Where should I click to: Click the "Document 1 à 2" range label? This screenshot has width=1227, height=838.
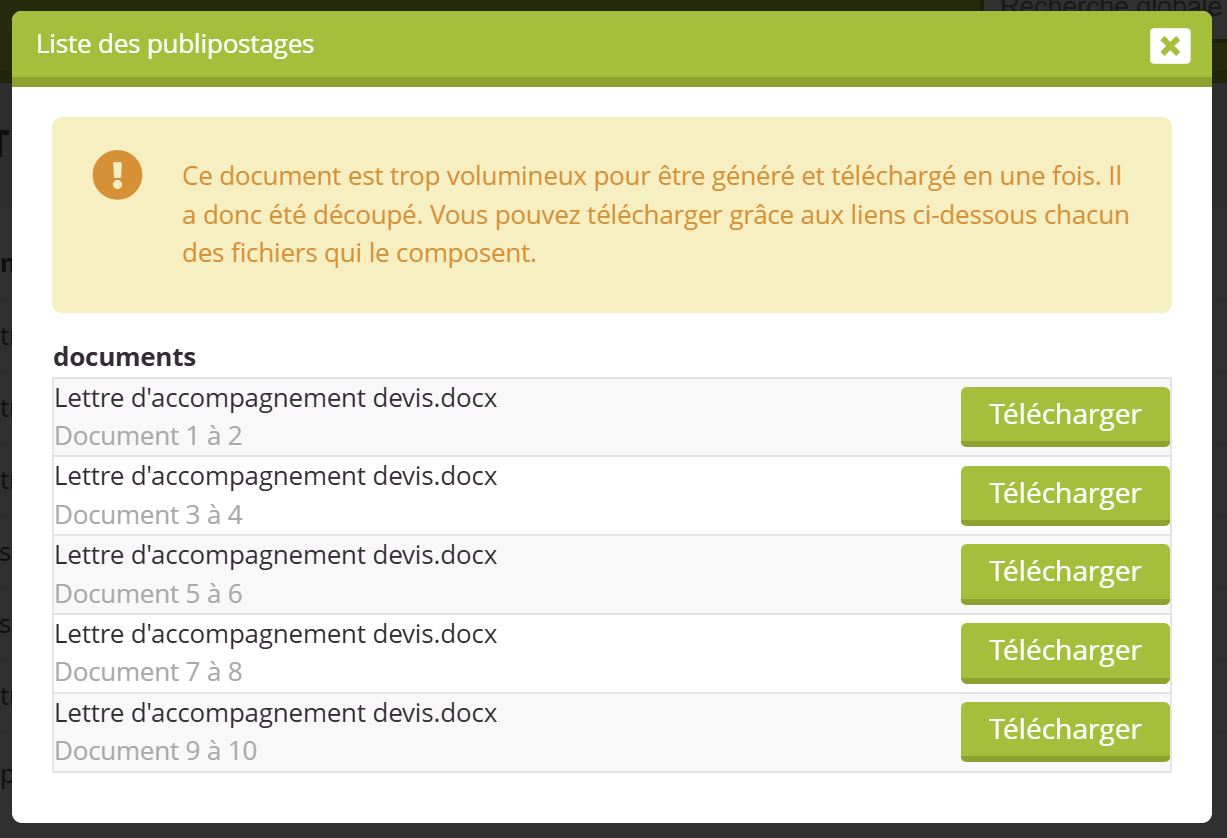pos(148,437)
